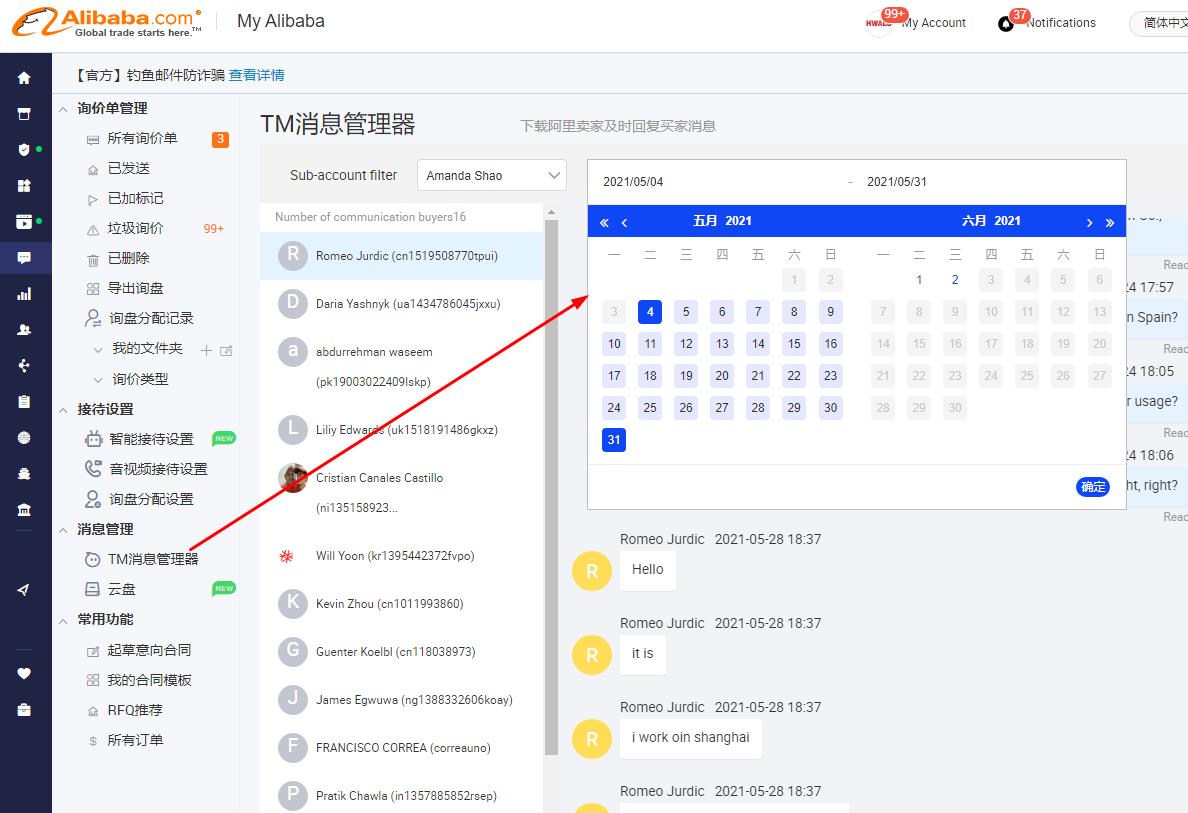Open the storefront icon in the sidebar
Viewport: 1188px width, 813px height.
tap(24, 114)
